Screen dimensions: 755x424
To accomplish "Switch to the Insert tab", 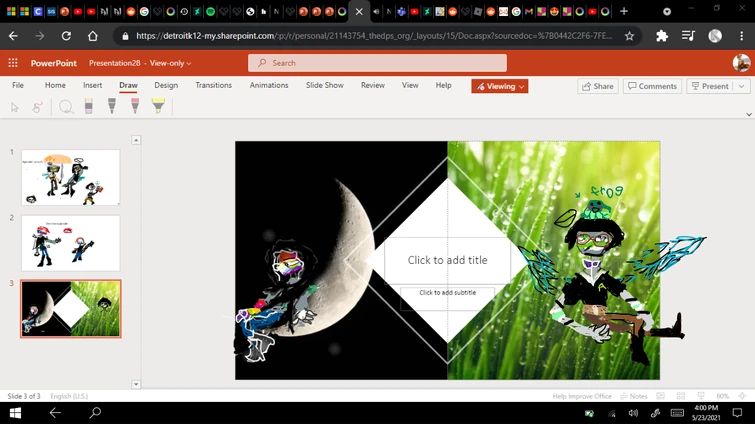I will [x=92, y=85].
